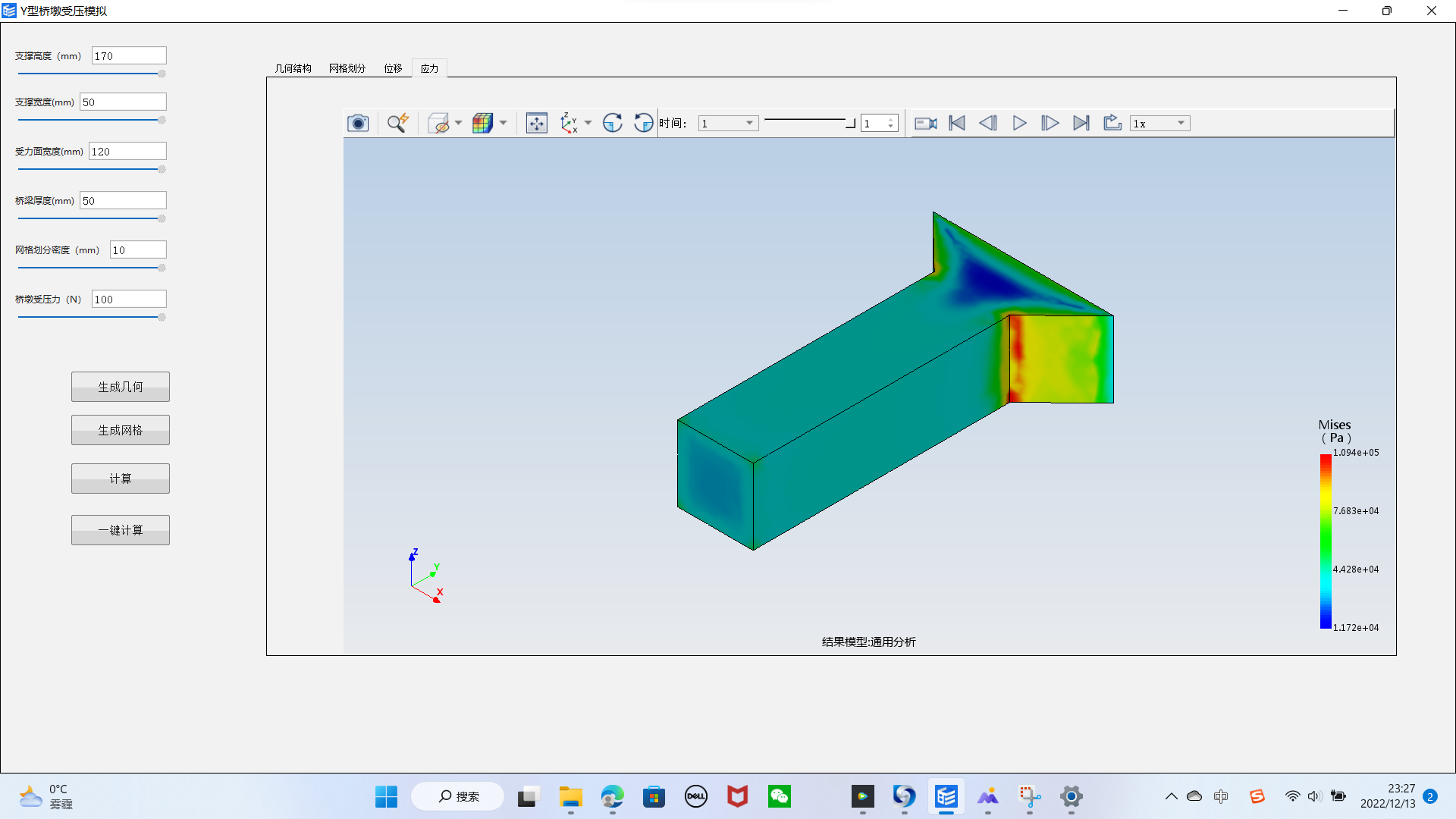Click the 一键计算 button

[x=121, y=530]
